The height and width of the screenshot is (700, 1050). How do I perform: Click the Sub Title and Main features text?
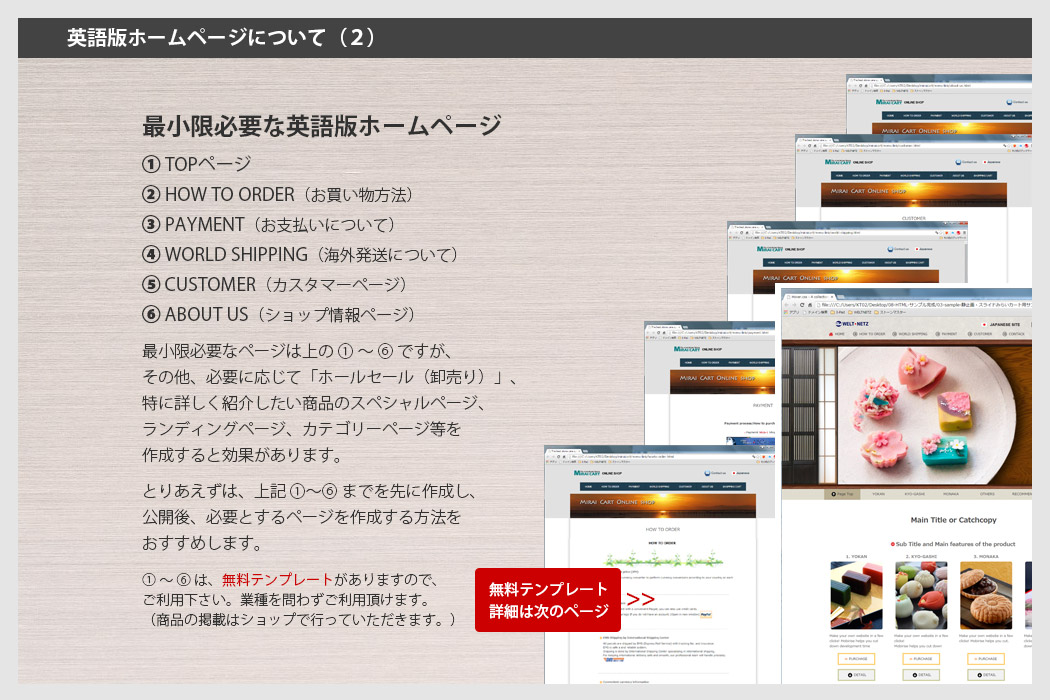pos(954,544)
